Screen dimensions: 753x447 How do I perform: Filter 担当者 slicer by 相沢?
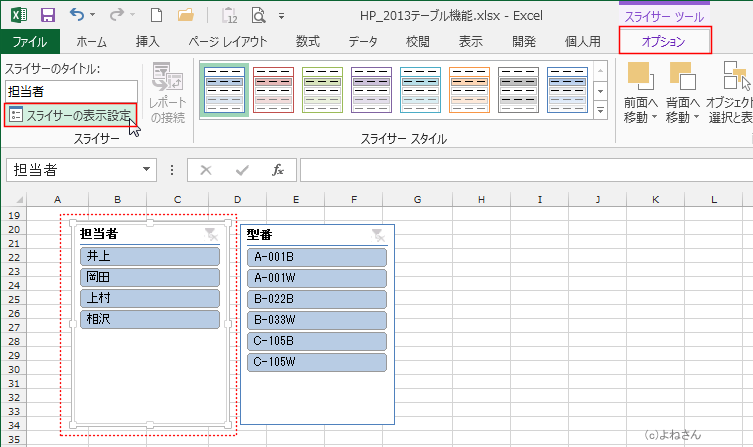click(150, 319)
